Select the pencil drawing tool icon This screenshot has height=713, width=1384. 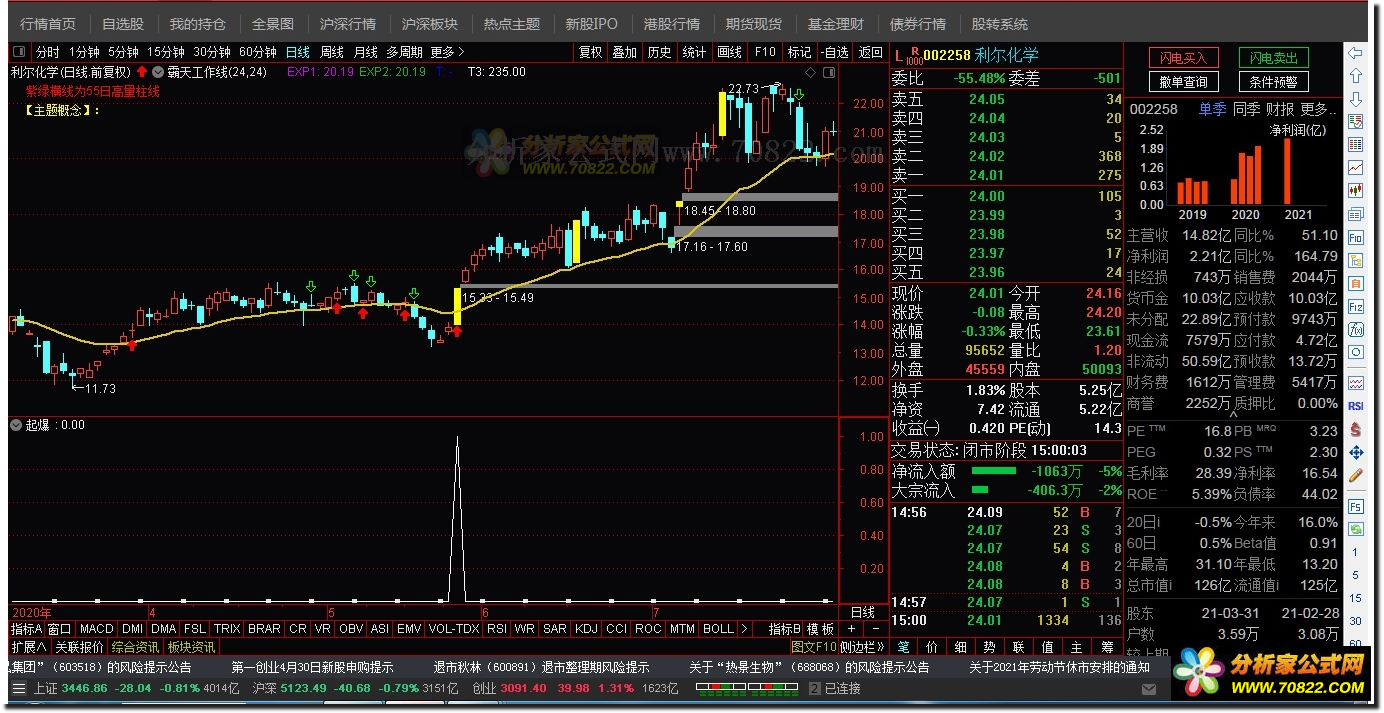[x=1356, y=476]
